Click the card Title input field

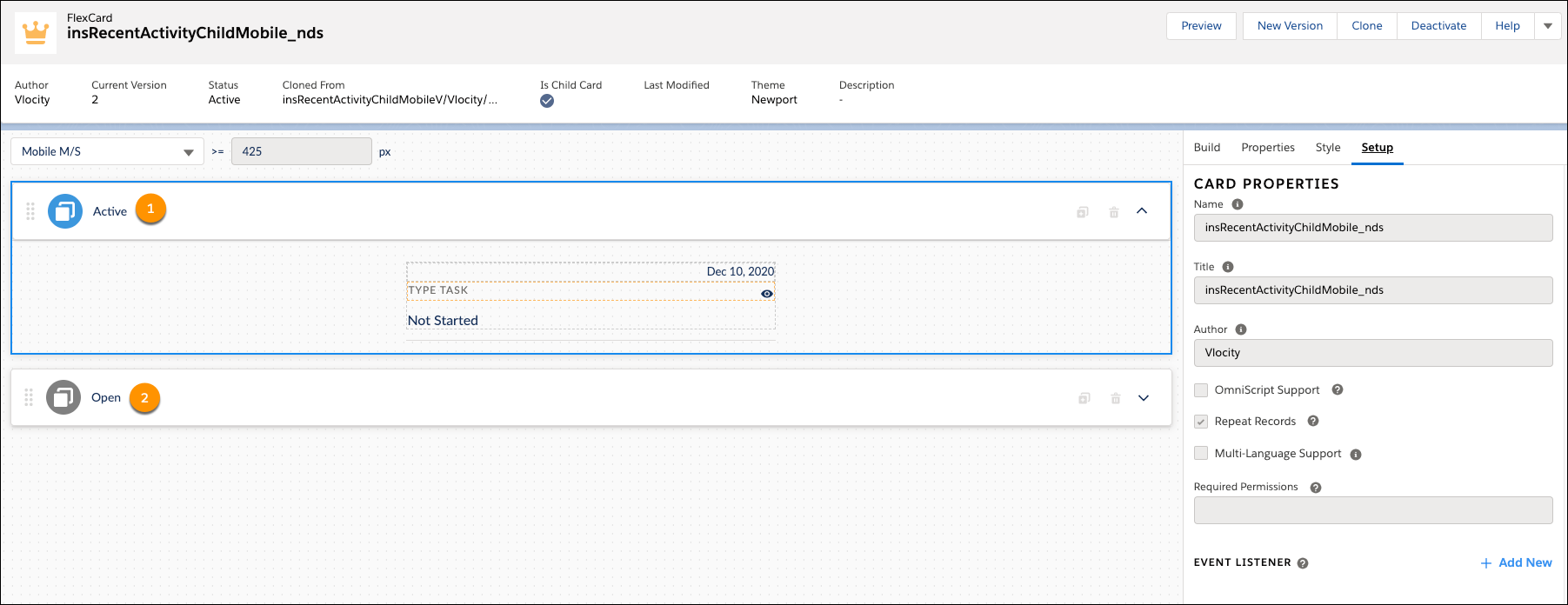(1373, 290)
